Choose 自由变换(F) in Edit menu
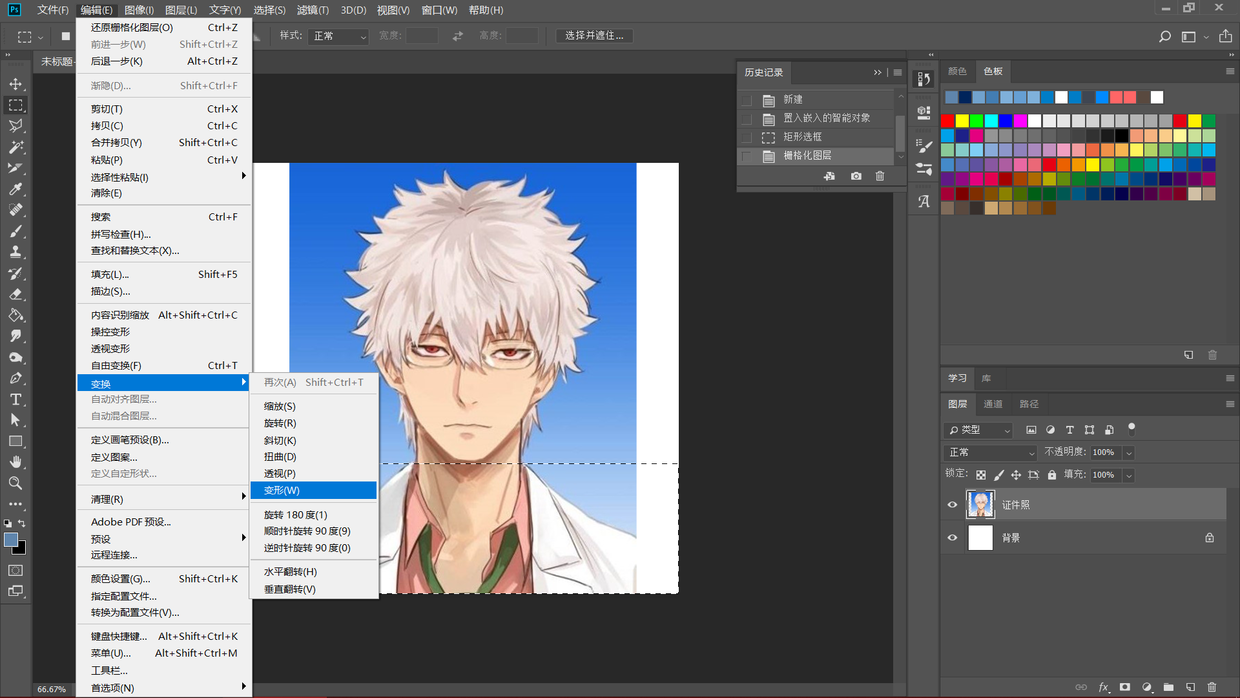Viewport: 1240px width, 698px height. (164, 366)
